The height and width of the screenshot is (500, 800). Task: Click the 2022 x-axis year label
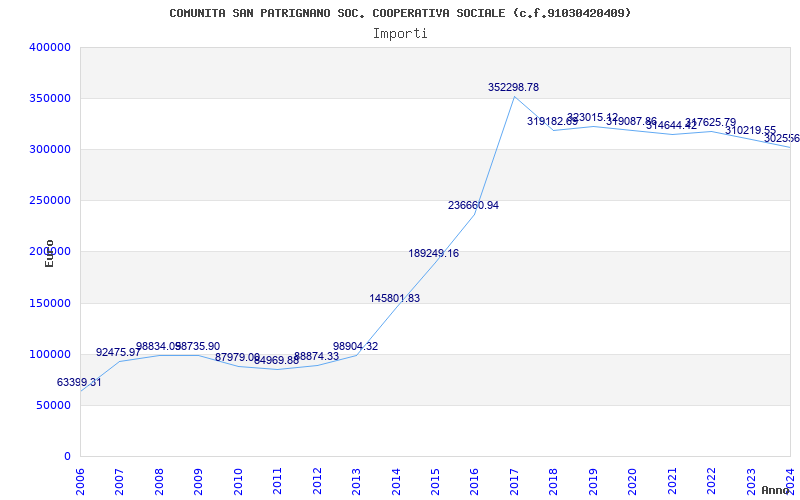coord(712,481)
